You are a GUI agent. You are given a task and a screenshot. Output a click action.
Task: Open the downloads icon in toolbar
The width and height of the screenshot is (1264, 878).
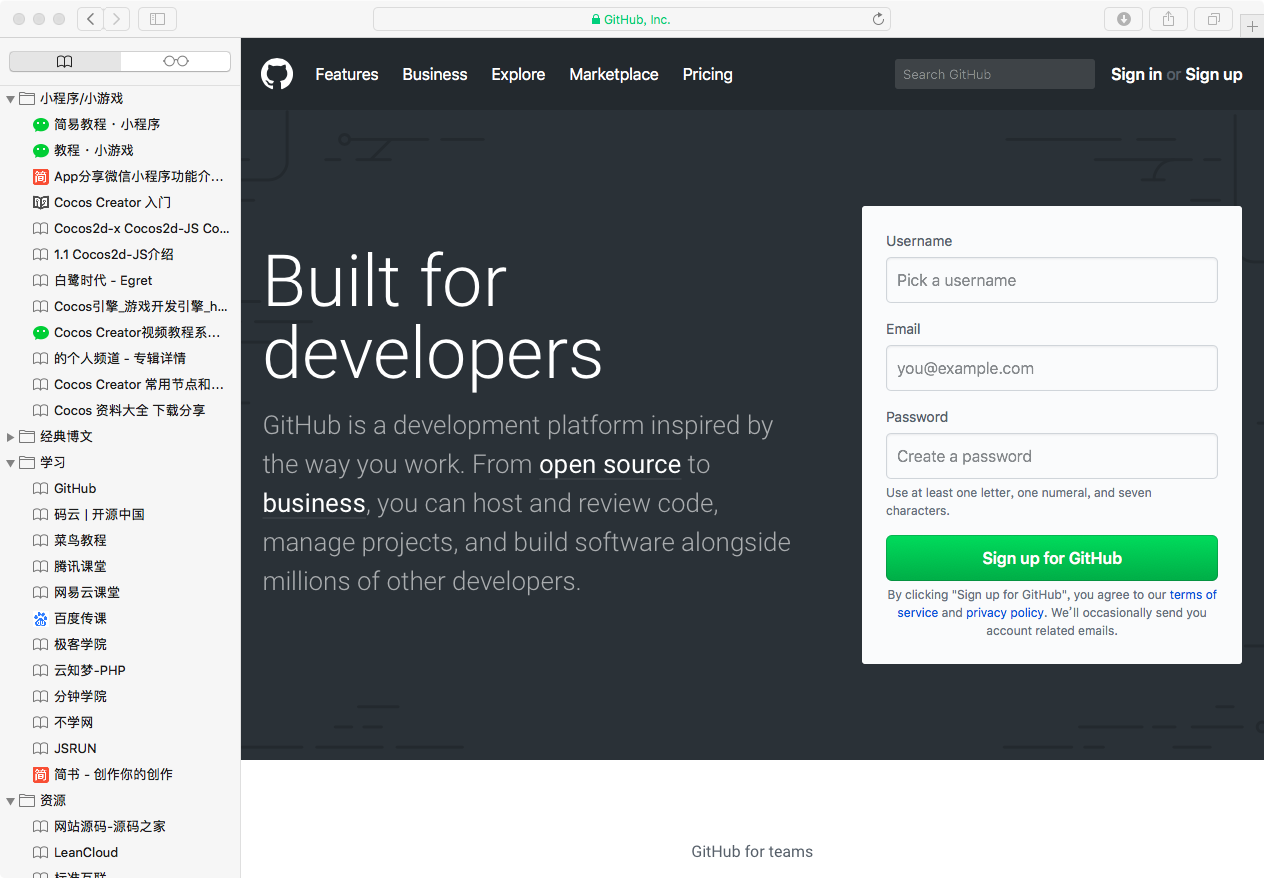click(1123, 19)
